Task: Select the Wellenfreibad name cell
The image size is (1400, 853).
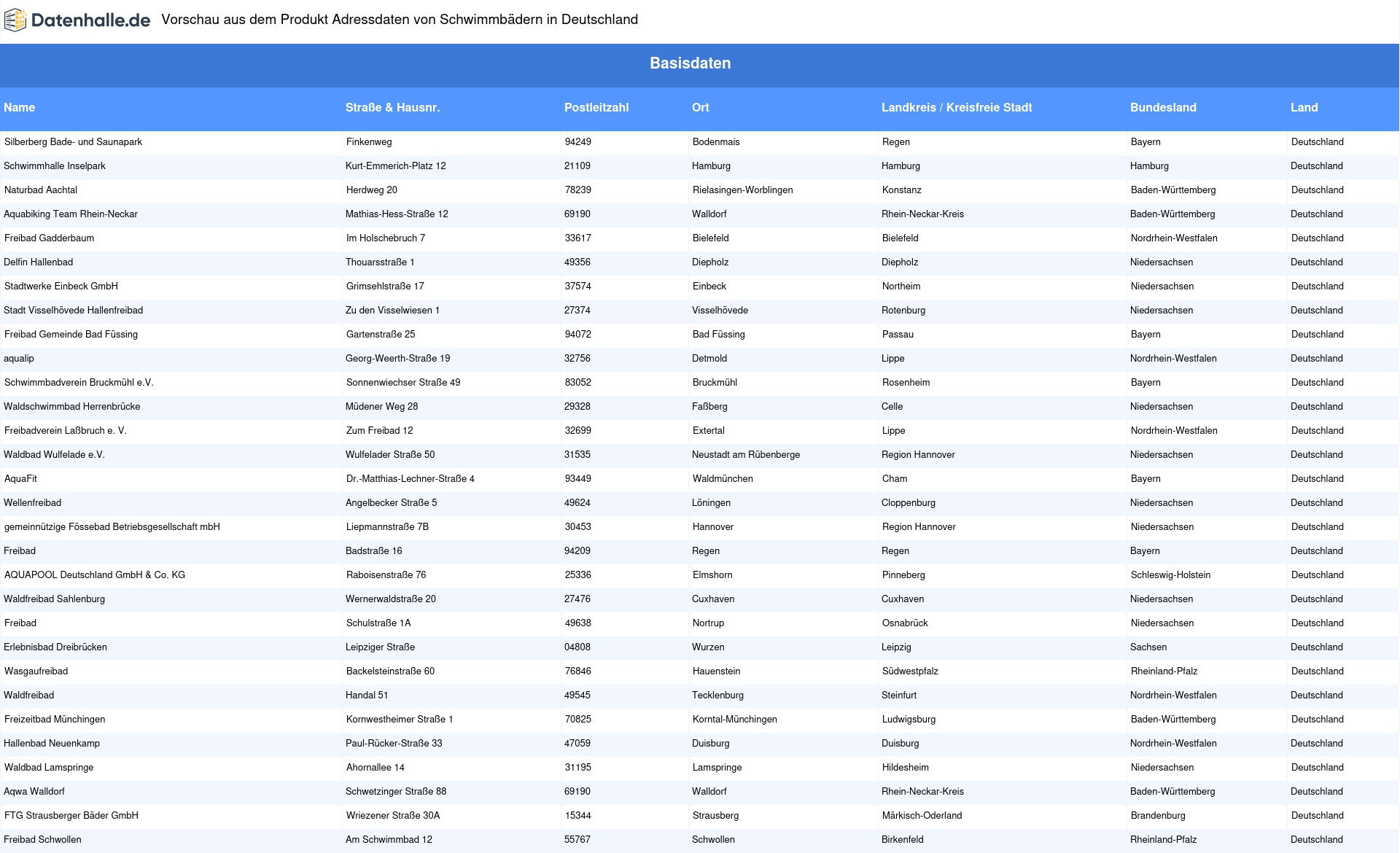Action: click(x=33, y=503)
